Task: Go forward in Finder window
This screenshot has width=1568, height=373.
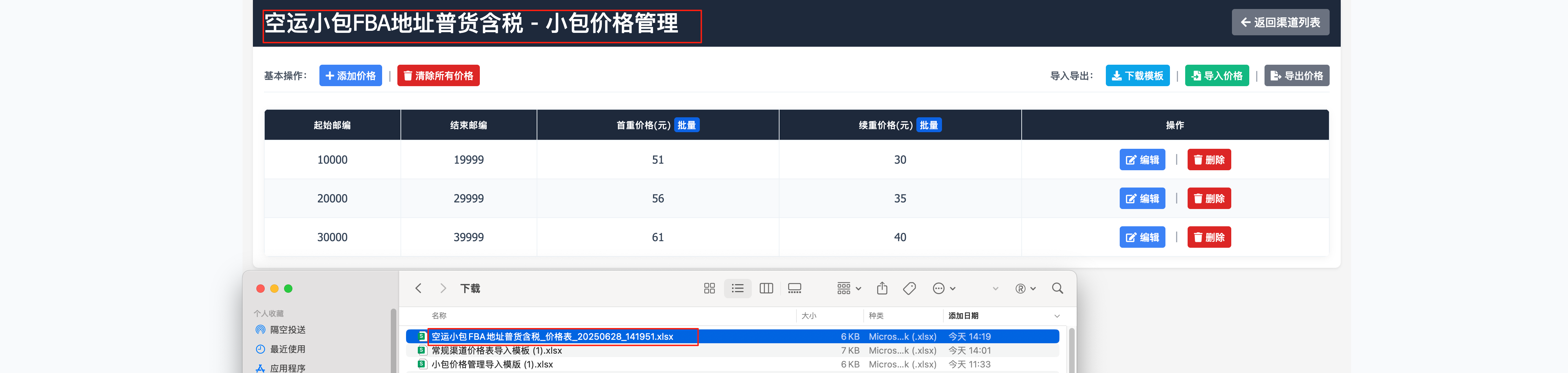Action: tap(443, 289)
